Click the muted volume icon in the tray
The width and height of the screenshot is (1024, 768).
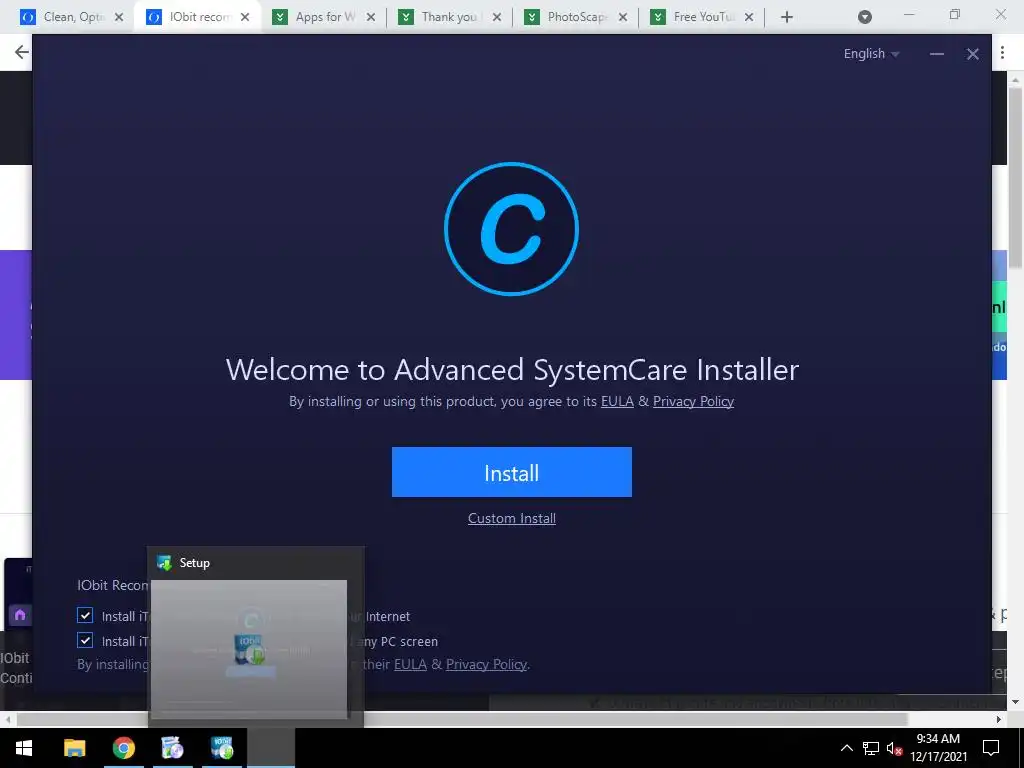point(894,748)
